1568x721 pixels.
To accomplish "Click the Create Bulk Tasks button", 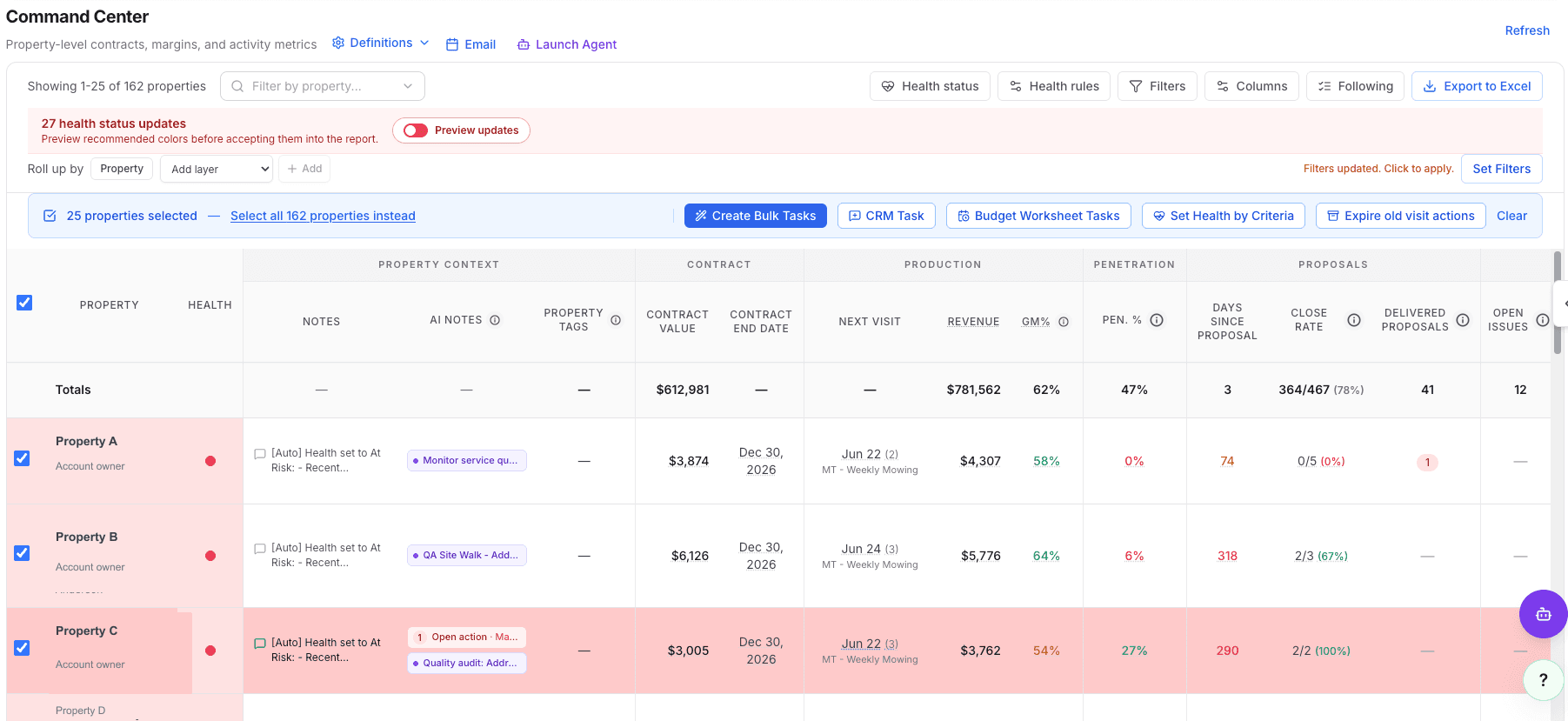I will (x=755, y=216).
